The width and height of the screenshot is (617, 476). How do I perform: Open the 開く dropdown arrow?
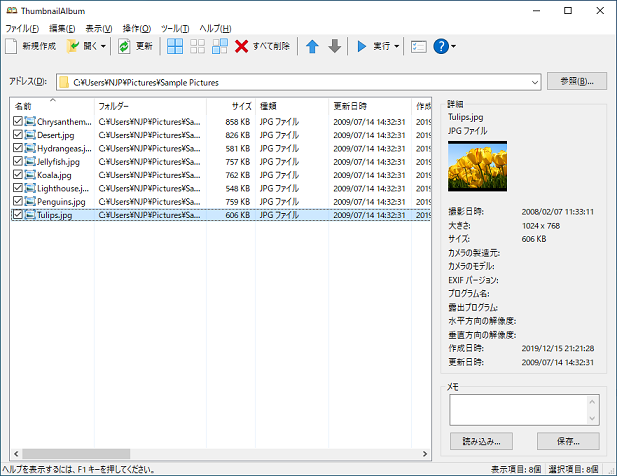(x=103, y=47)
